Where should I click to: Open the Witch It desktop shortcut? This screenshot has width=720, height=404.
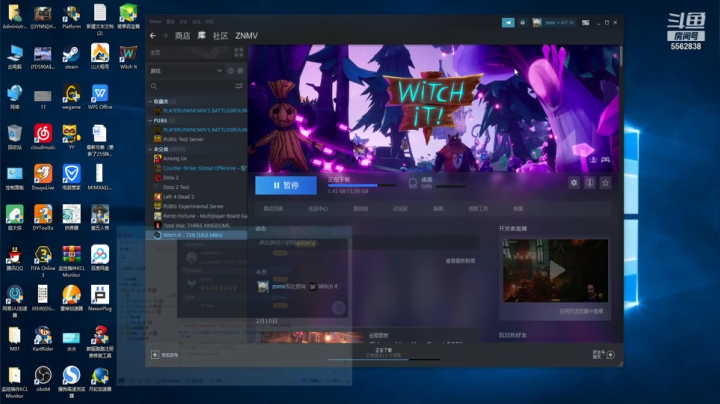click(129, 57)
